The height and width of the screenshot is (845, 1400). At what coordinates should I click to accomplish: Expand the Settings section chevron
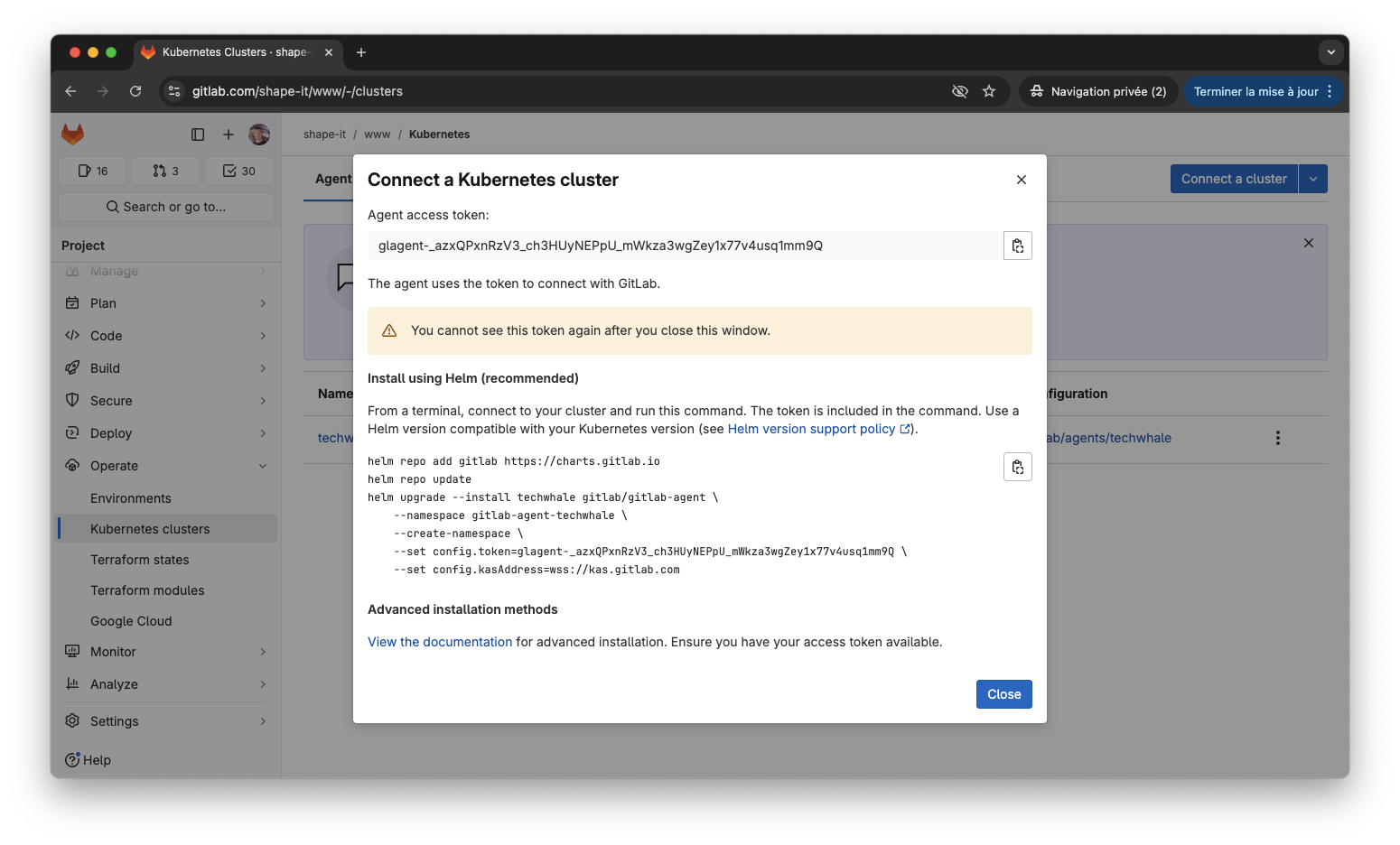click(x=263, y=721)
